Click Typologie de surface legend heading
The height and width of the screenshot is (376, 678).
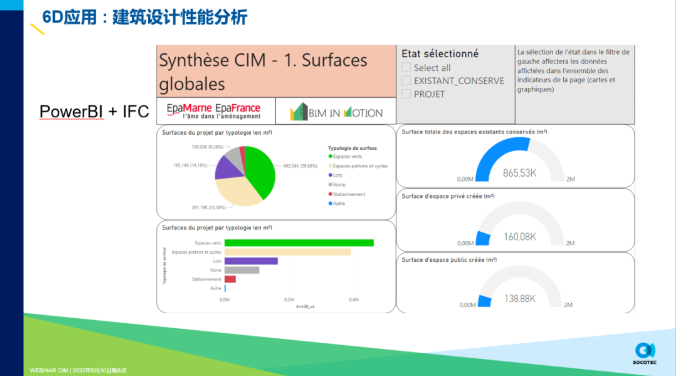352,148
